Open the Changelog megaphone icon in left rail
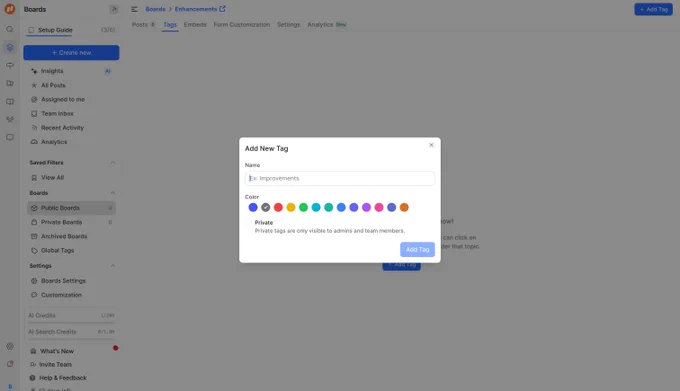The width and height of the screenshot is (680, 391). click(10, 83)
